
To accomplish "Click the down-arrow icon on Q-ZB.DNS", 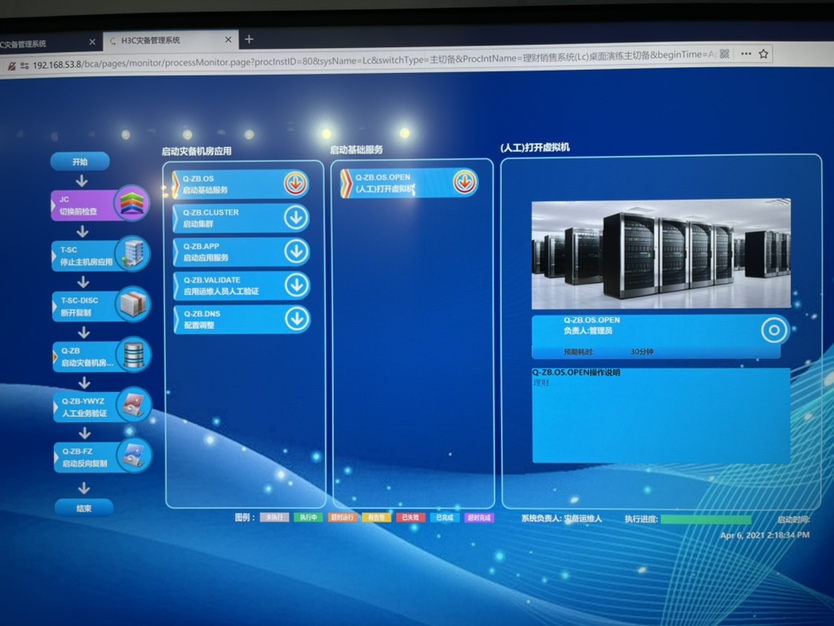I will pos(297,319).
